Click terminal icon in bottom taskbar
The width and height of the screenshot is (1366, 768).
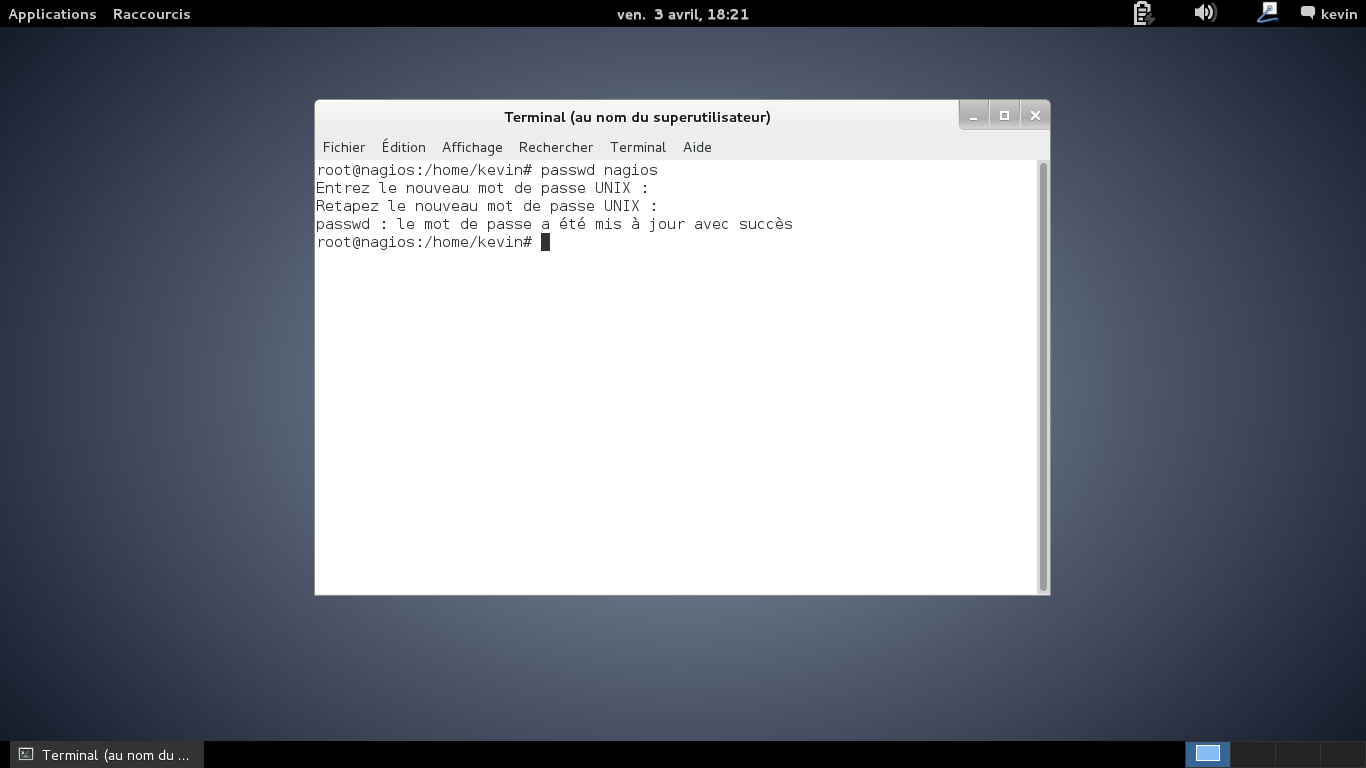(x=26, y=755)
